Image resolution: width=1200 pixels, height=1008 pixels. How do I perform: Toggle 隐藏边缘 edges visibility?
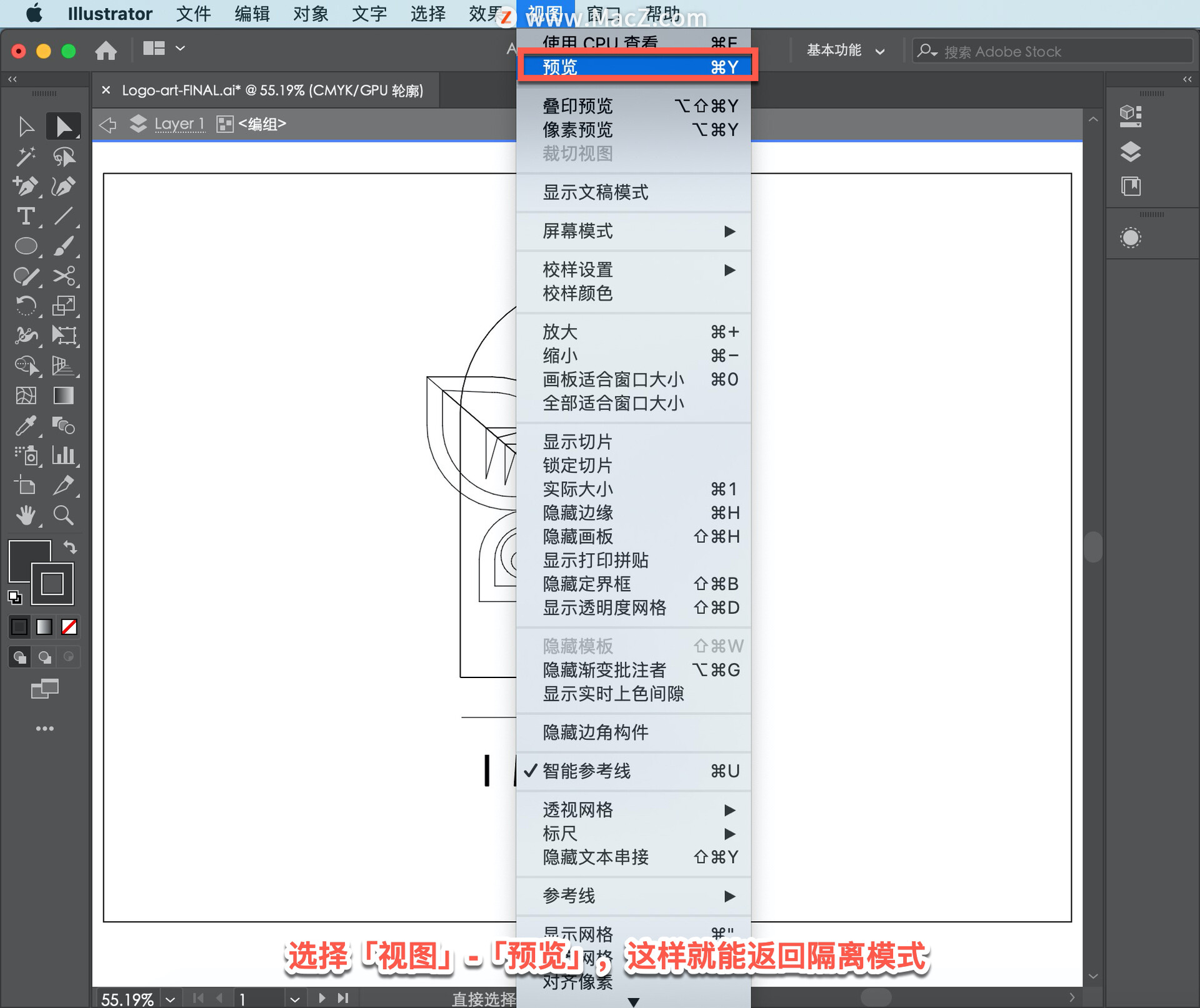634,513
